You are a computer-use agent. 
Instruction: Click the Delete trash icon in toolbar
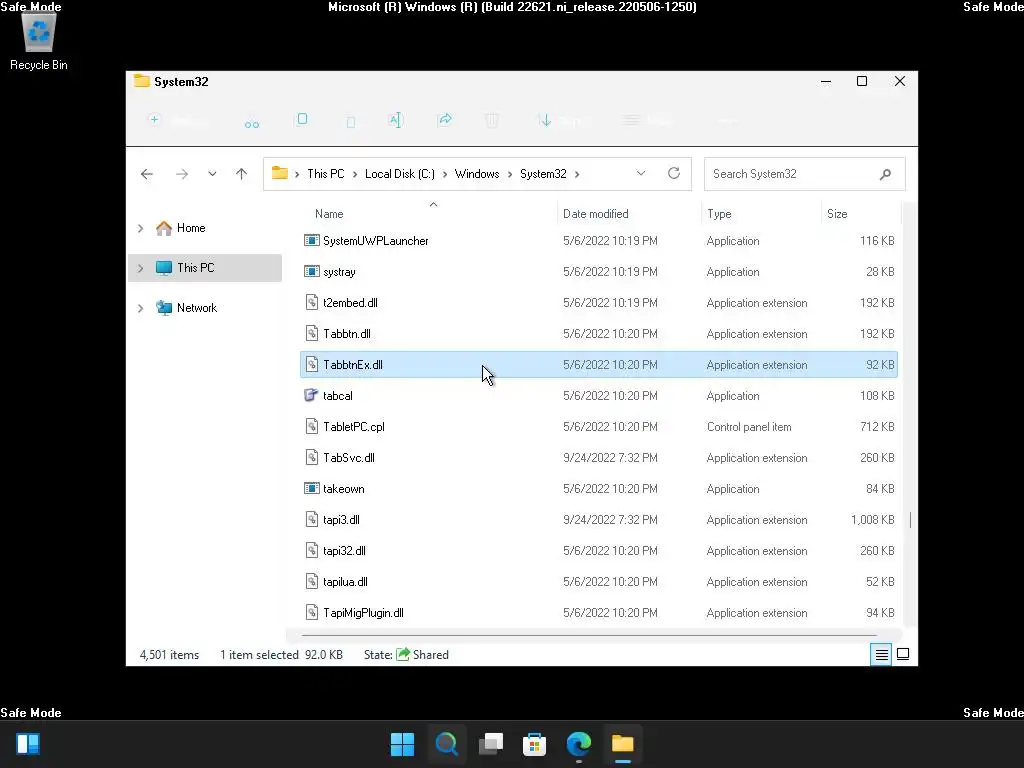click(492, 120)
